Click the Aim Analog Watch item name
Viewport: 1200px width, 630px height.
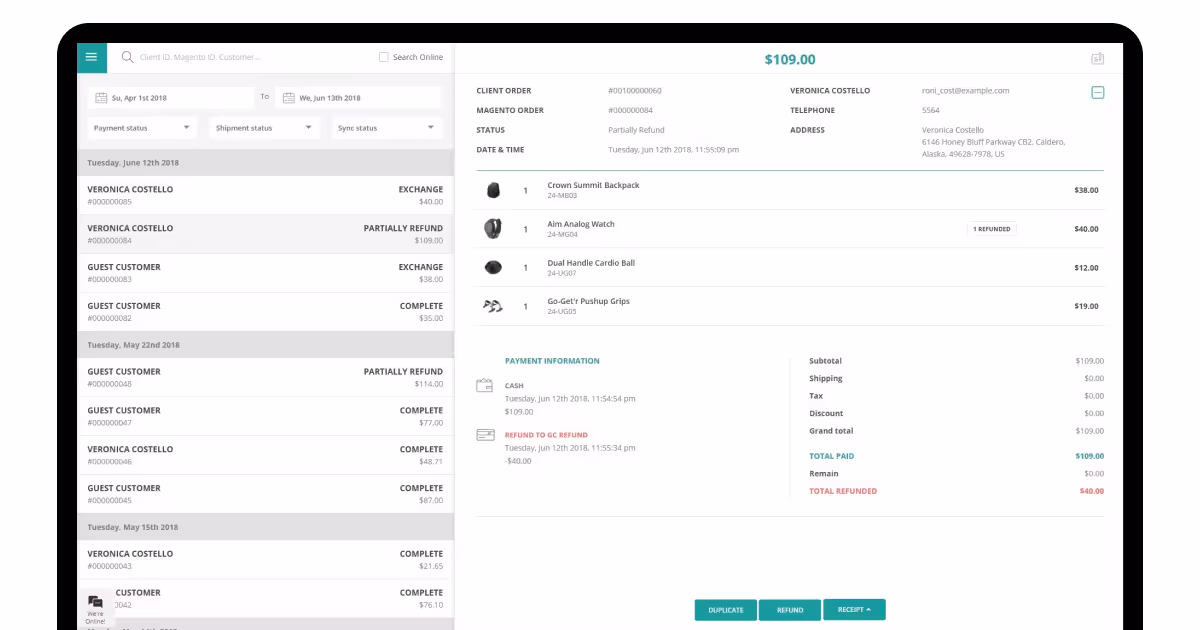click(581, 224)
